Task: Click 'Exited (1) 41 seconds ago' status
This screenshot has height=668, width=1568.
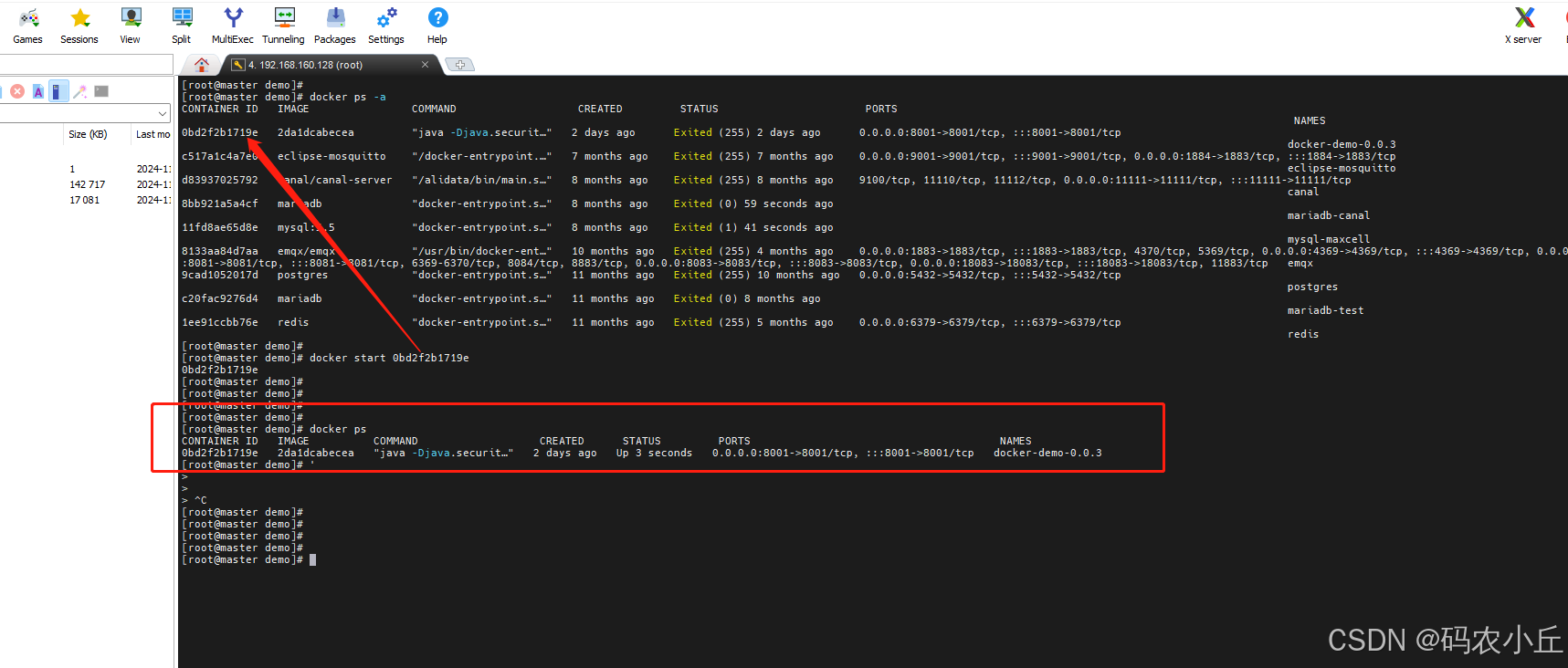Action: coord(753,227)
